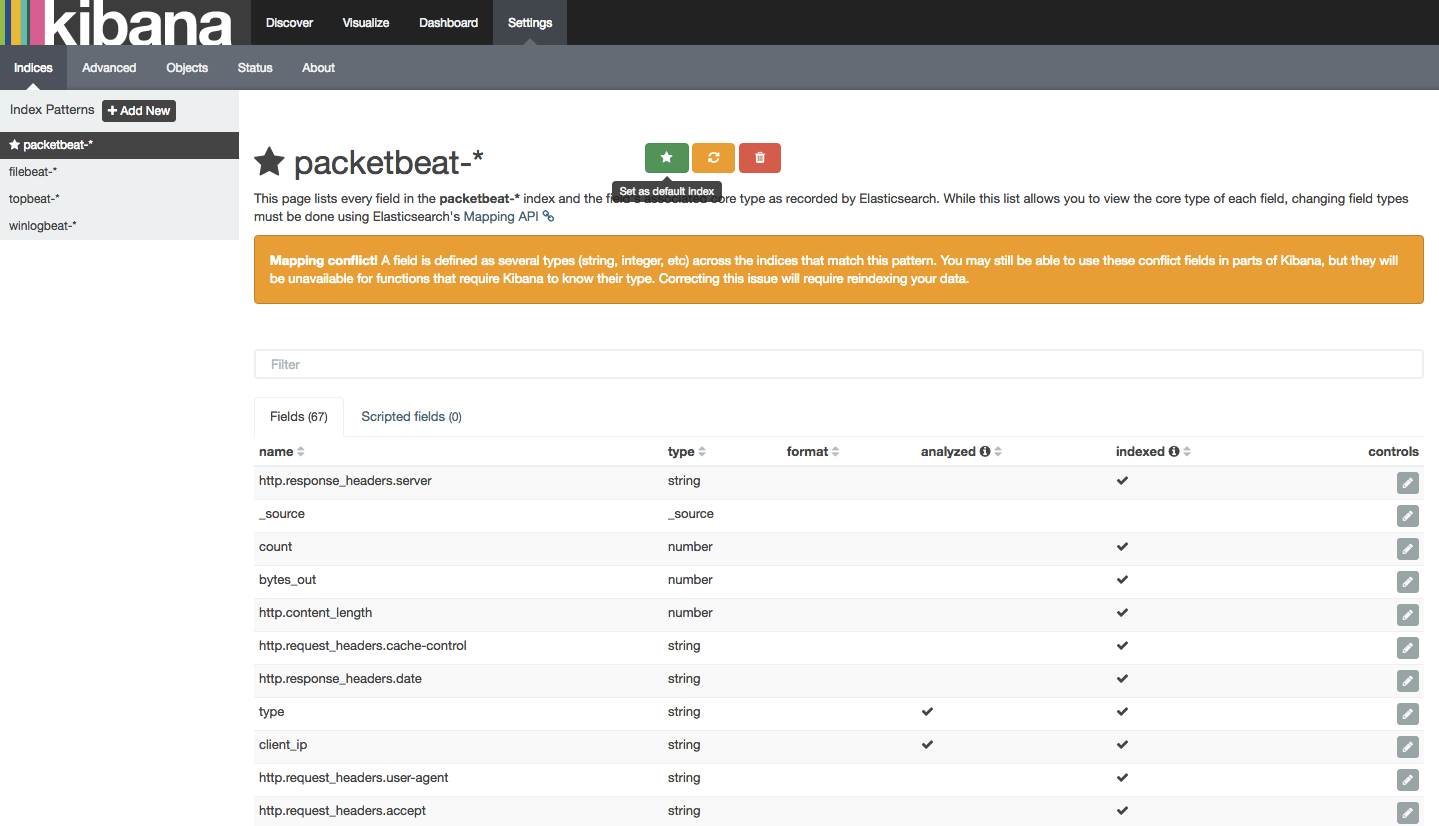Click the count field name
The height and width of the screenshot is (826, 1439).
(x=276, y=547)
